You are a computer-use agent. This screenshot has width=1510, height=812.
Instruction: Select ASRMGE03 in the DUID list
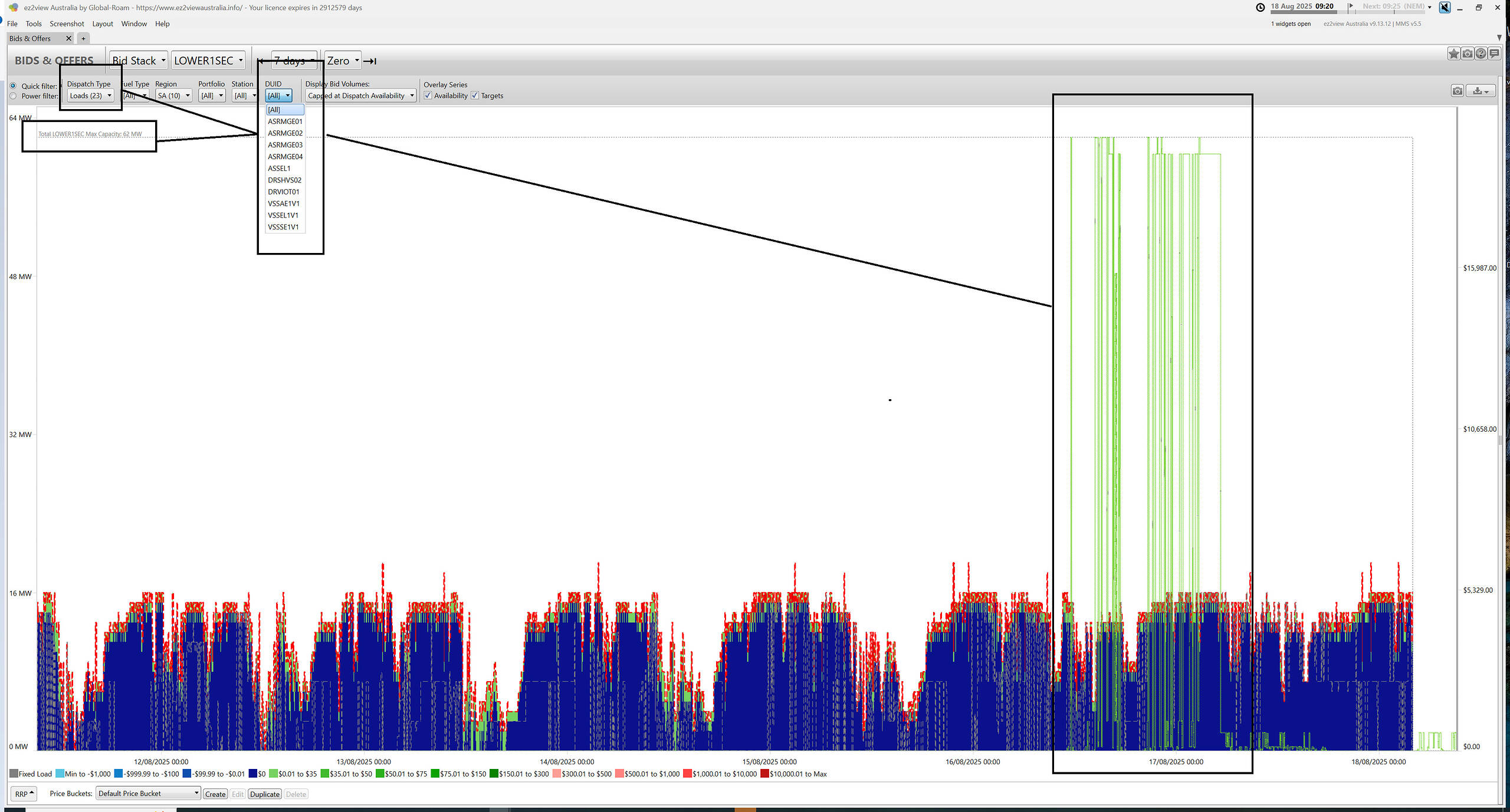tap(285, 145)
